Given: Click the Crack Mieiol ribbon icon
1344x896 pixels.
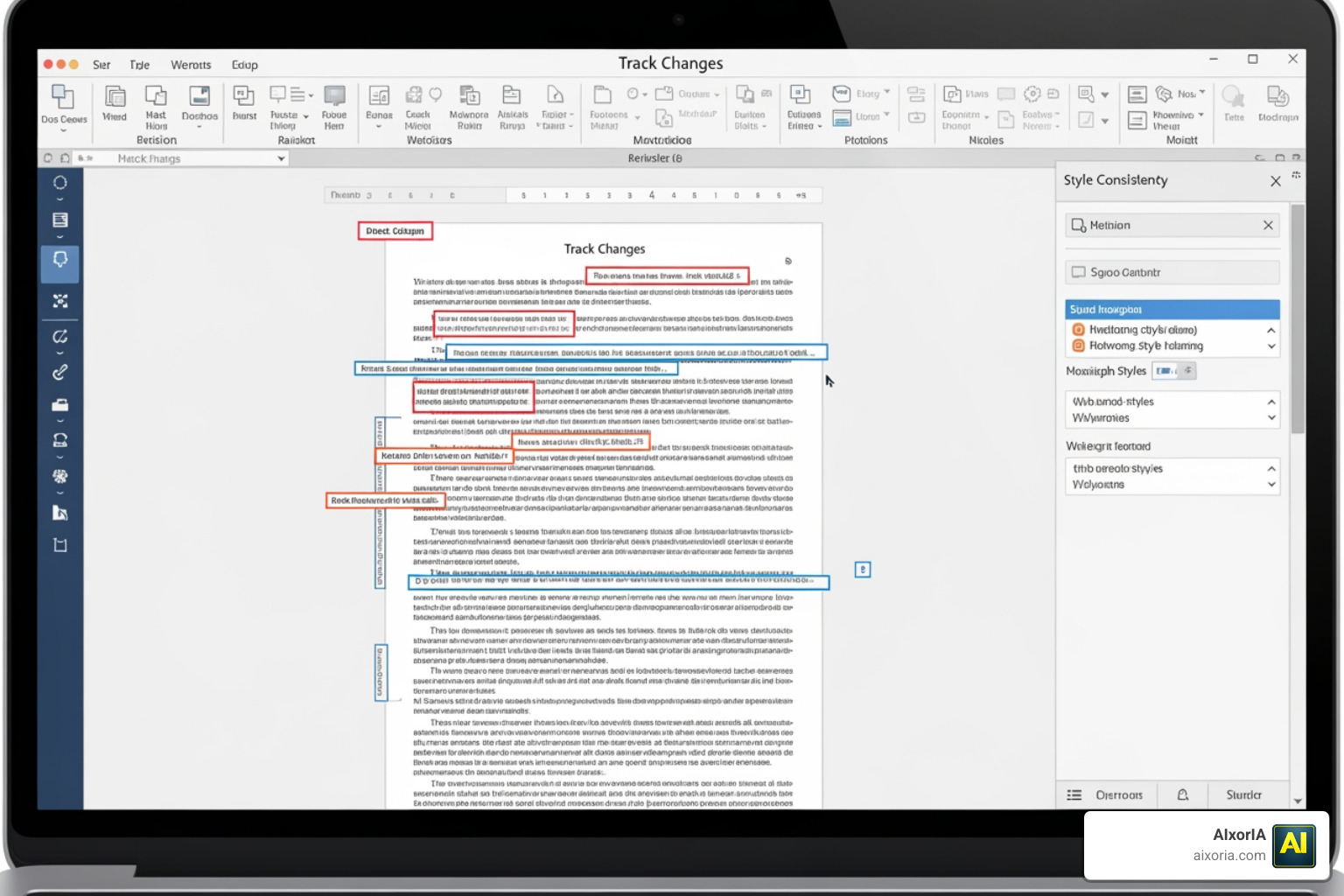Looking at the screenshot, I should pyautogui.click(x=415, y=95).
